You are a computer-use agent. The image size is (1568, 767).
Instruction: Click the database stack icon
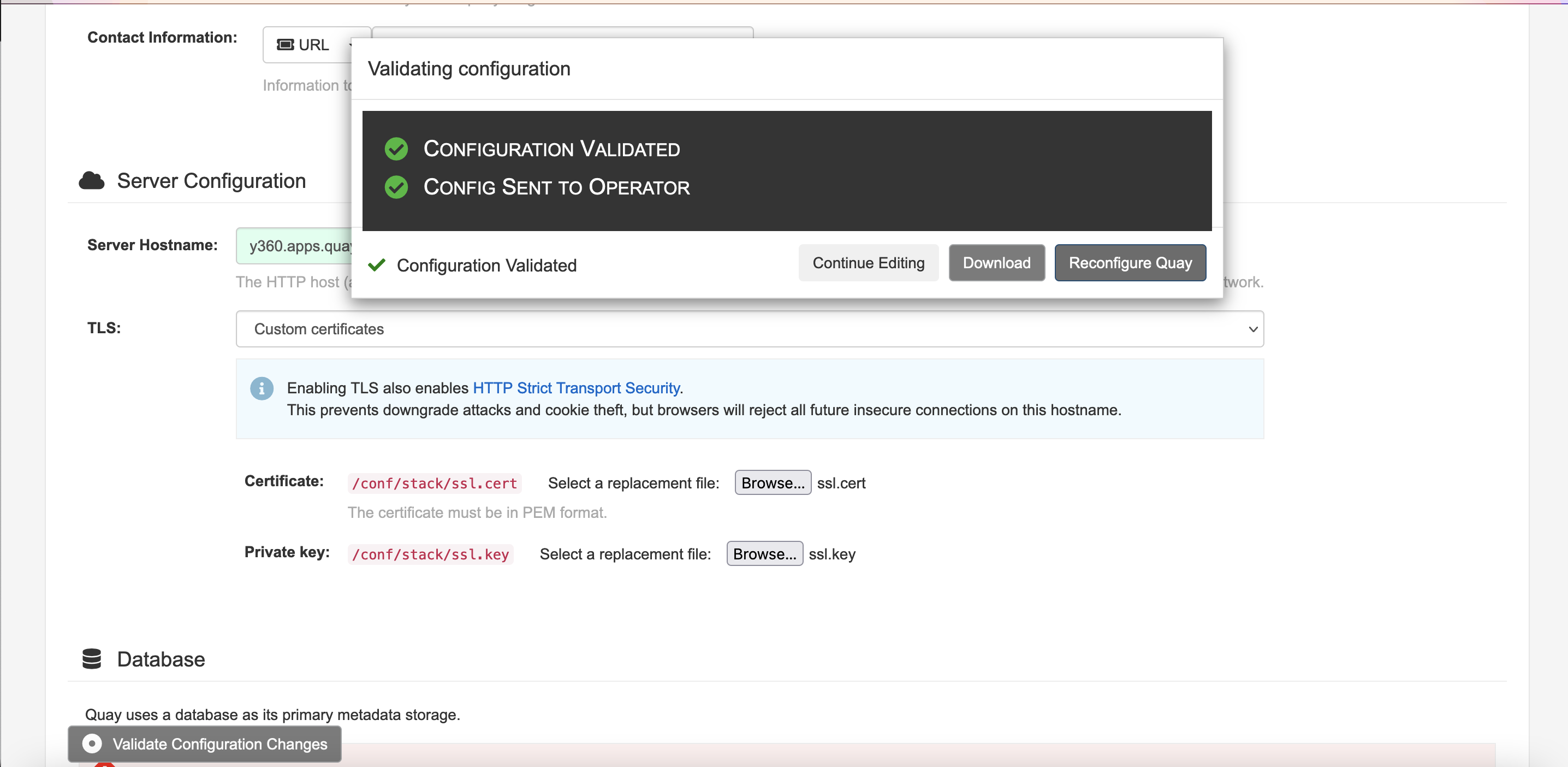(x=92, y=658)
